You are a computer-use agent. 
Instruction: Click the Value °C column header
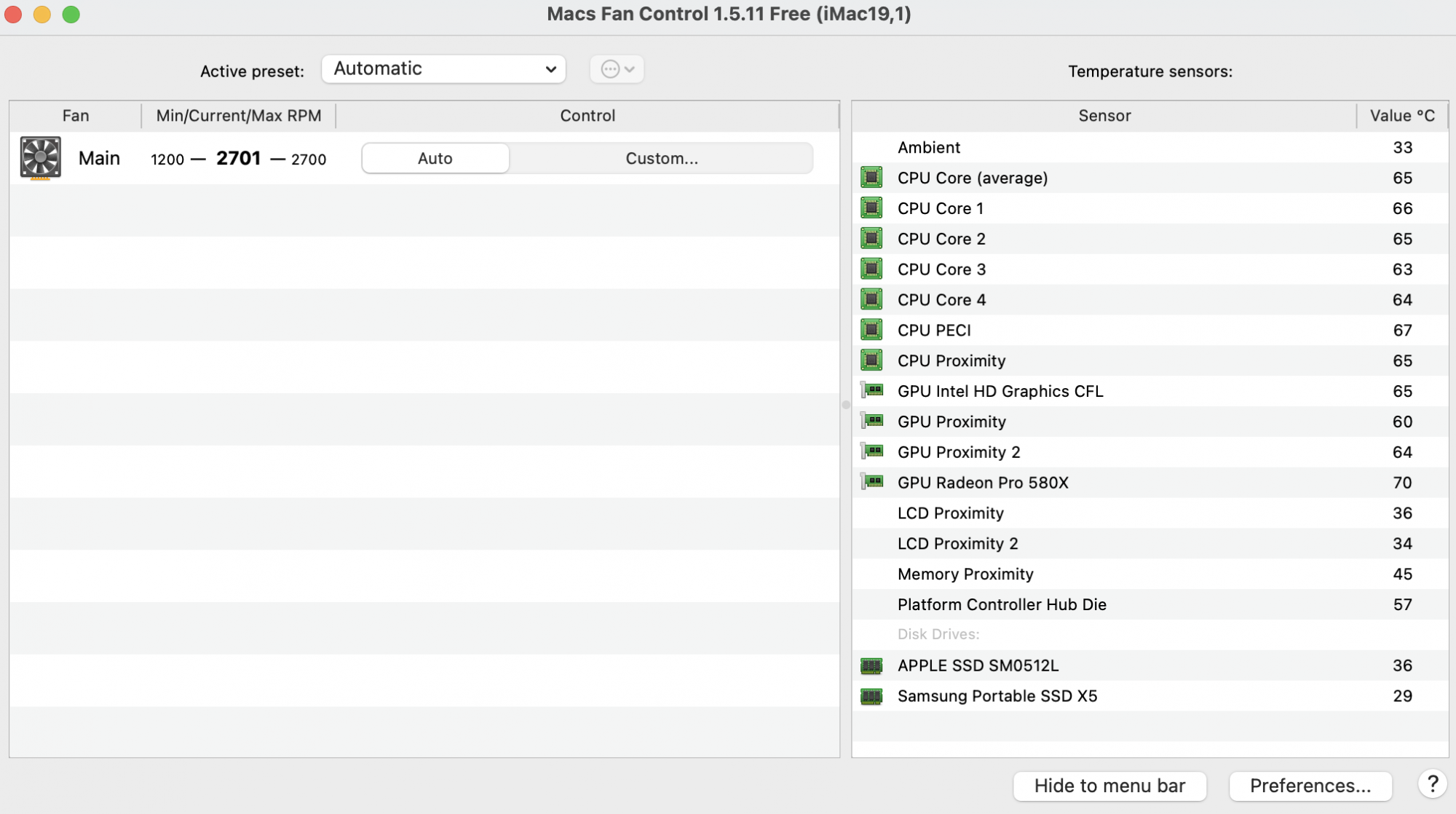point(1401,116)
